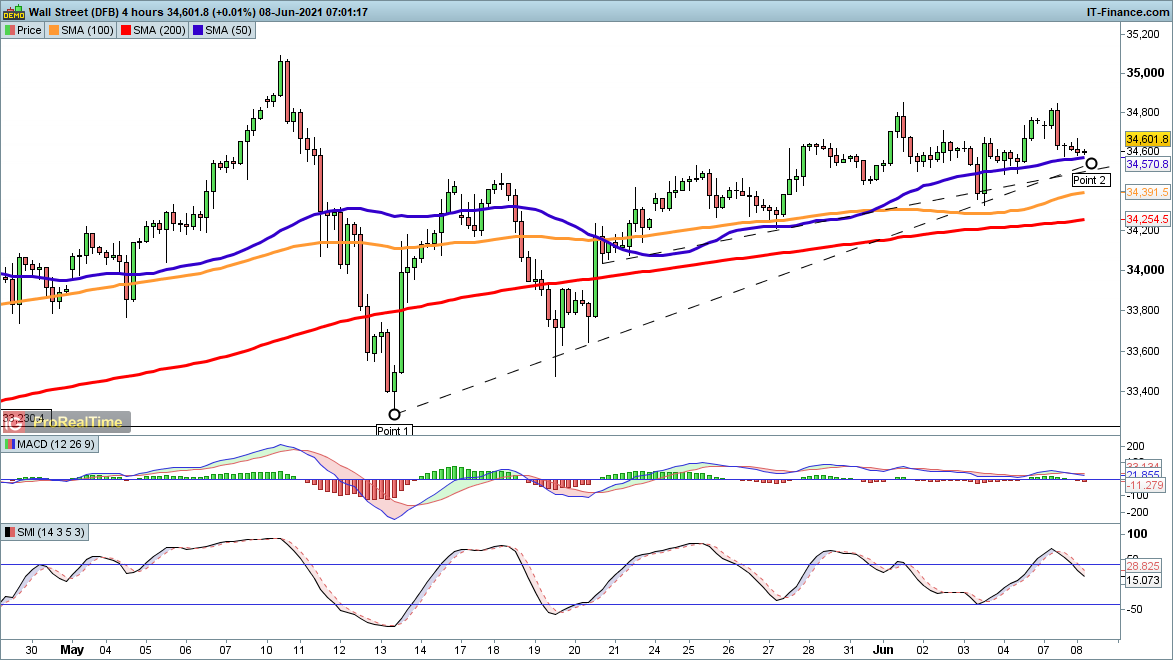Click the DEMO candlestick icon in the title bar
The image size is (1173, 660).
click(x=13, y=11)
